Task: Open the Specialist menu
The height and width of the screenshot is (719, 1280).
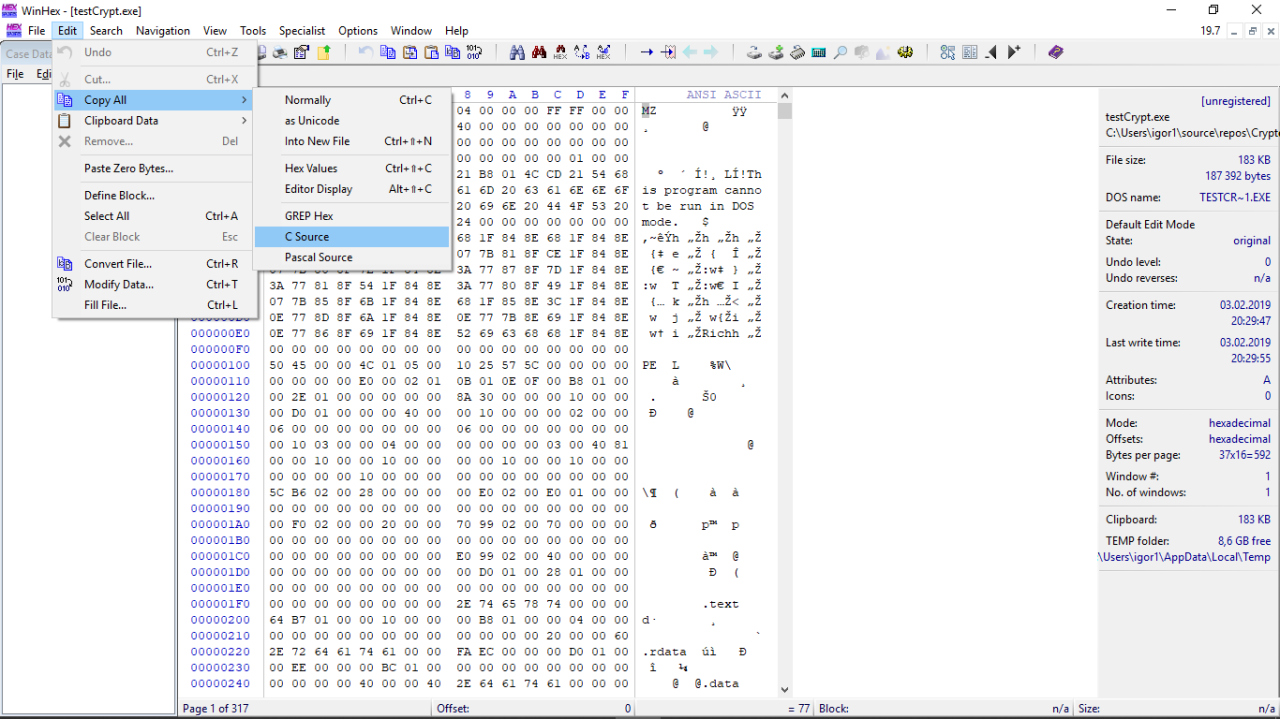Action: click(302, 31)
